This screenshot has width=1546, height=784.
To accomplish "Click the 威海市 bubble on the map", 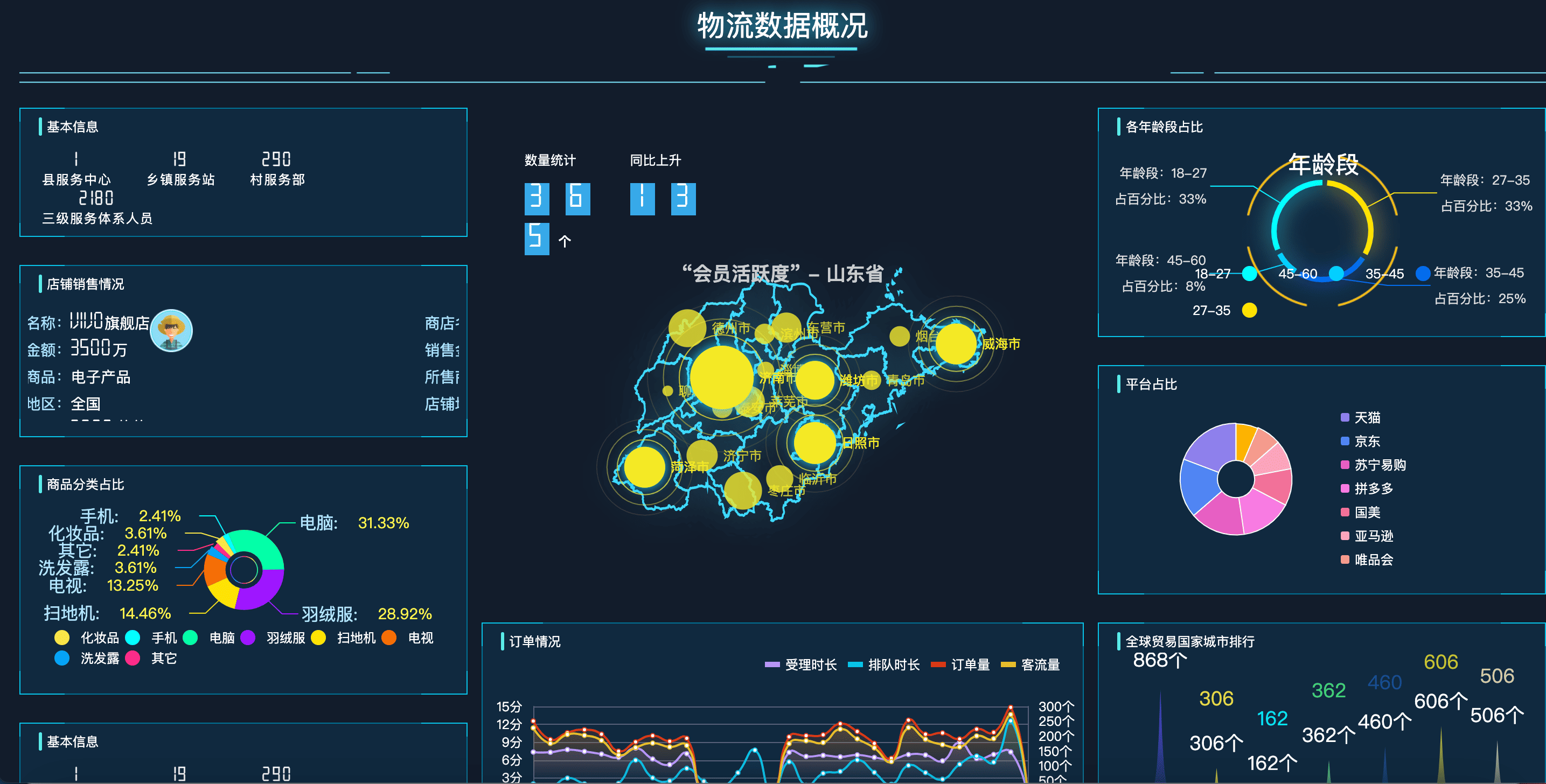I will click(956, 344).
